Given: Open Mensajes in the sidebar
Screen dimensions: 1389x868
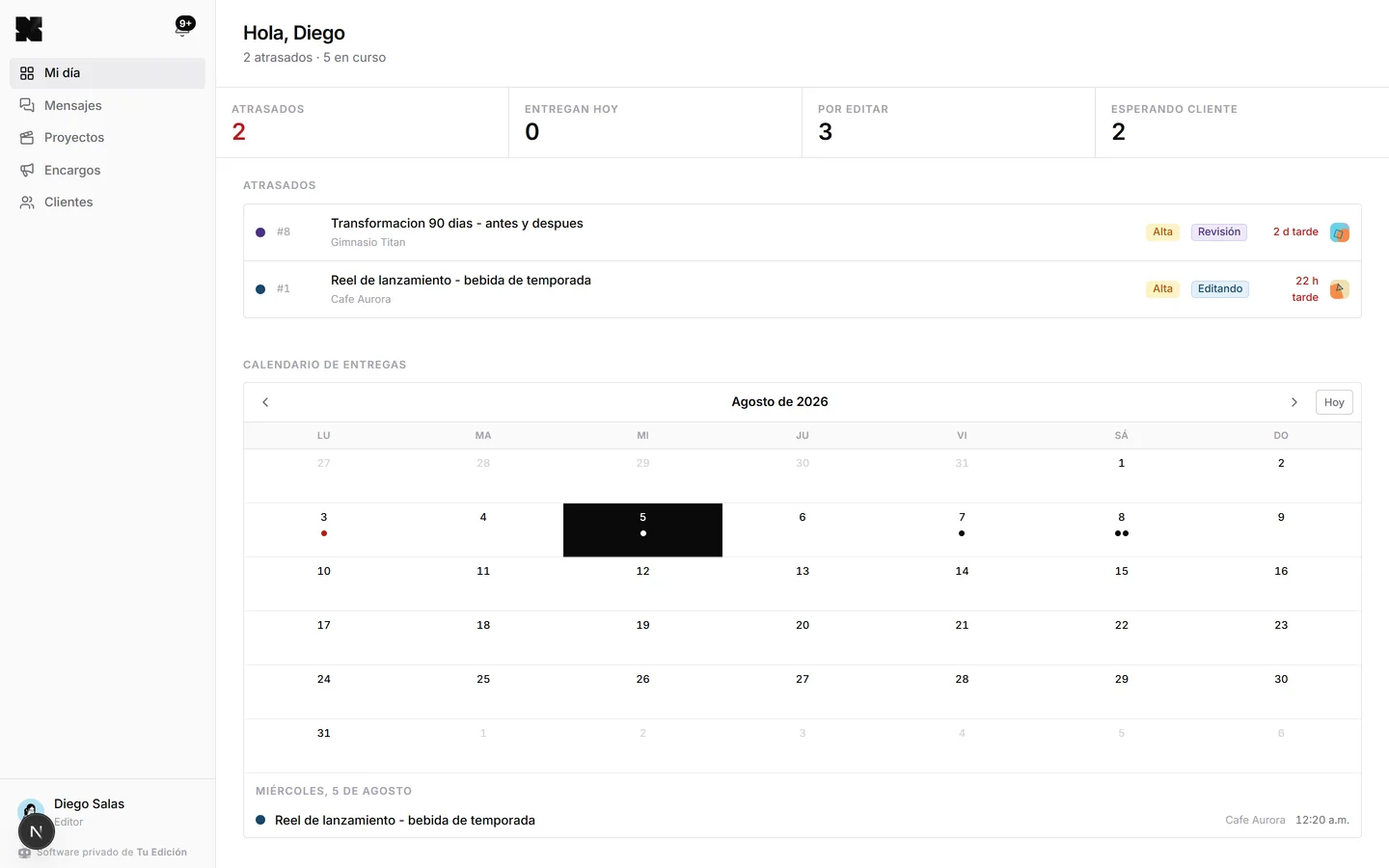Looking at the screenshot, I should coord(107,105).
